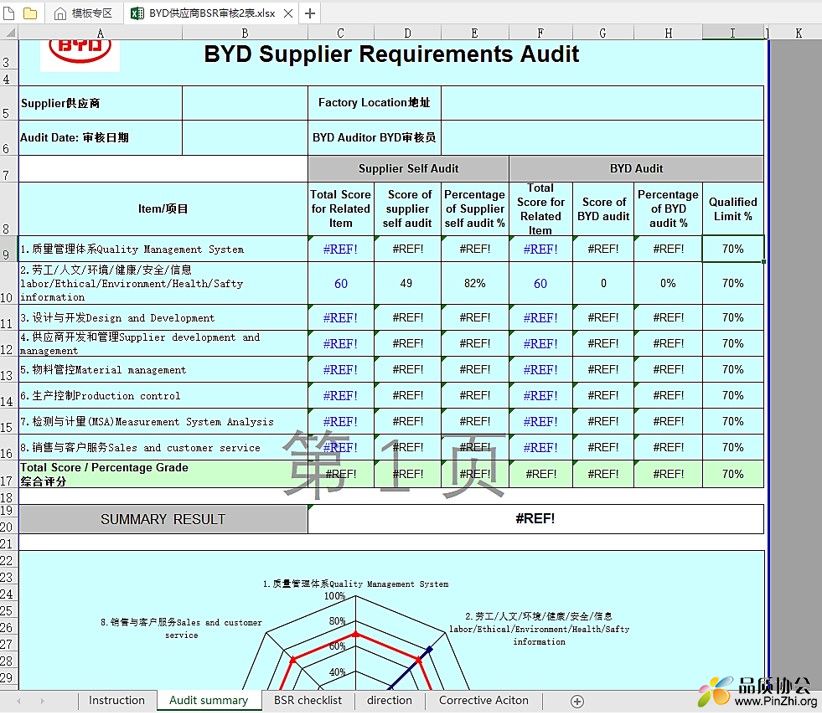Screen dimensions: 822x713
Task: Open the Audit summary sheet tab
Action: tap(209, 700)
